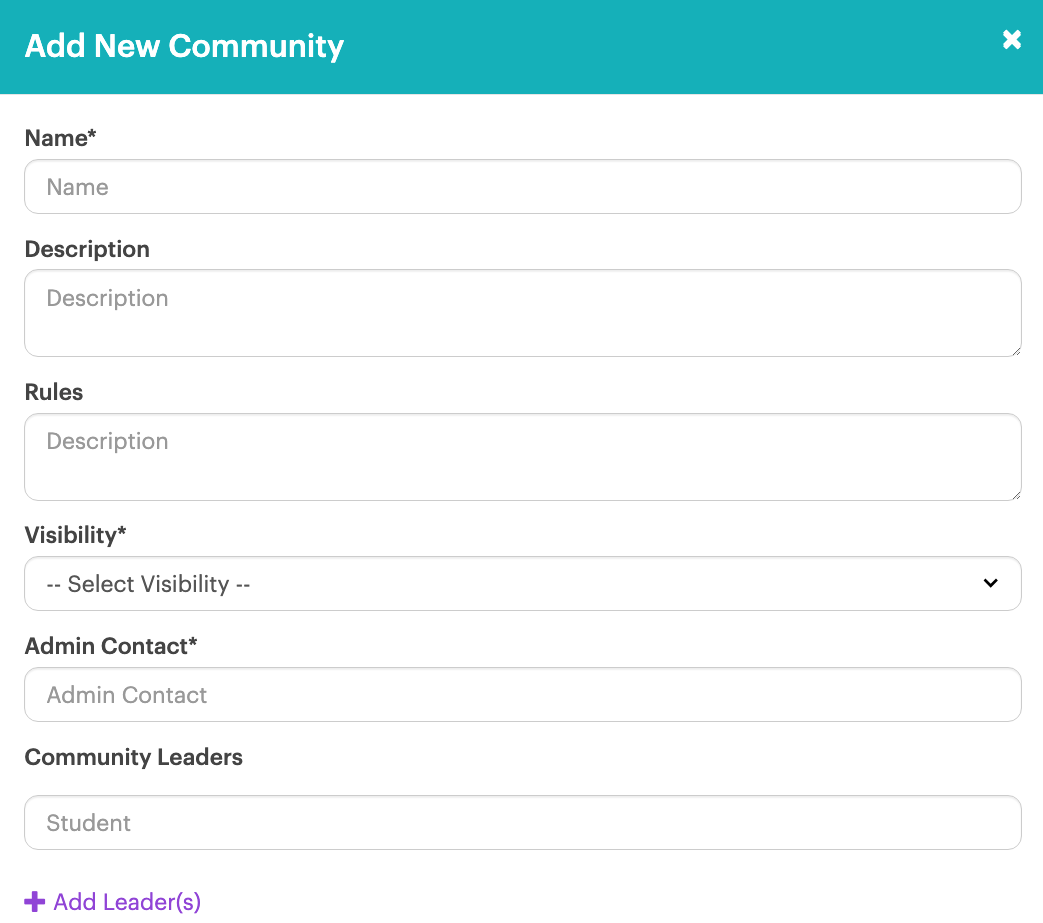The image size is (1043, 923).
Task: Grab the Description textarea resize handle
Action: 1015,350
